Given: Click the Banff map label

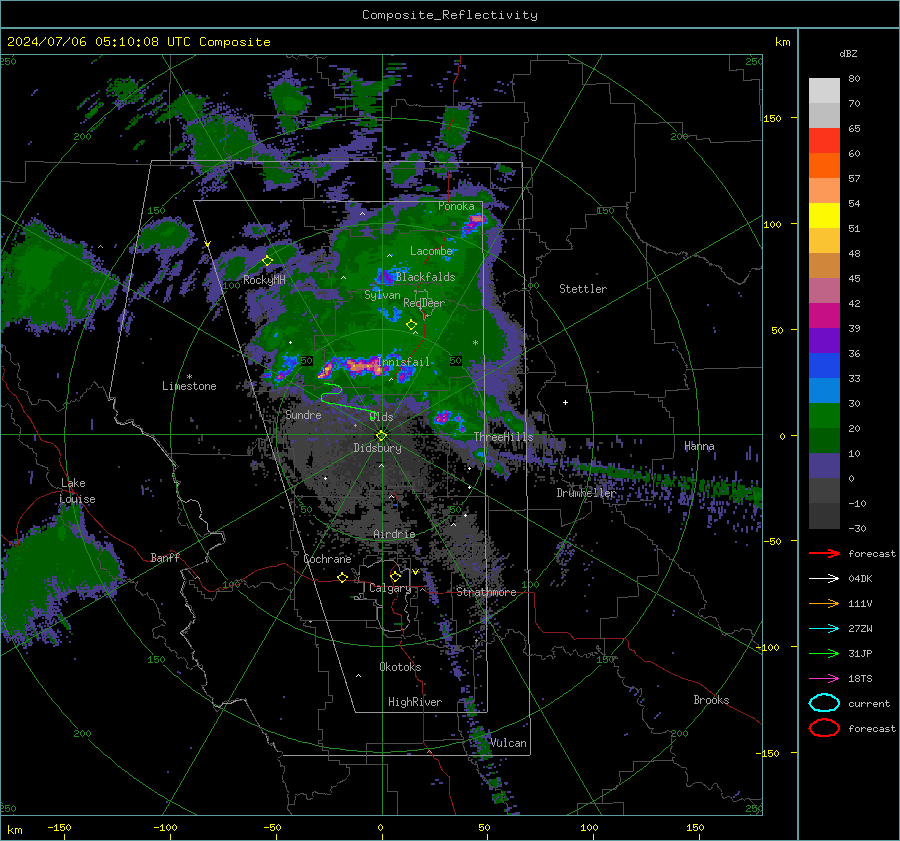Looking at the screenshot, I should pyautogui.click(x=165, y=557).
